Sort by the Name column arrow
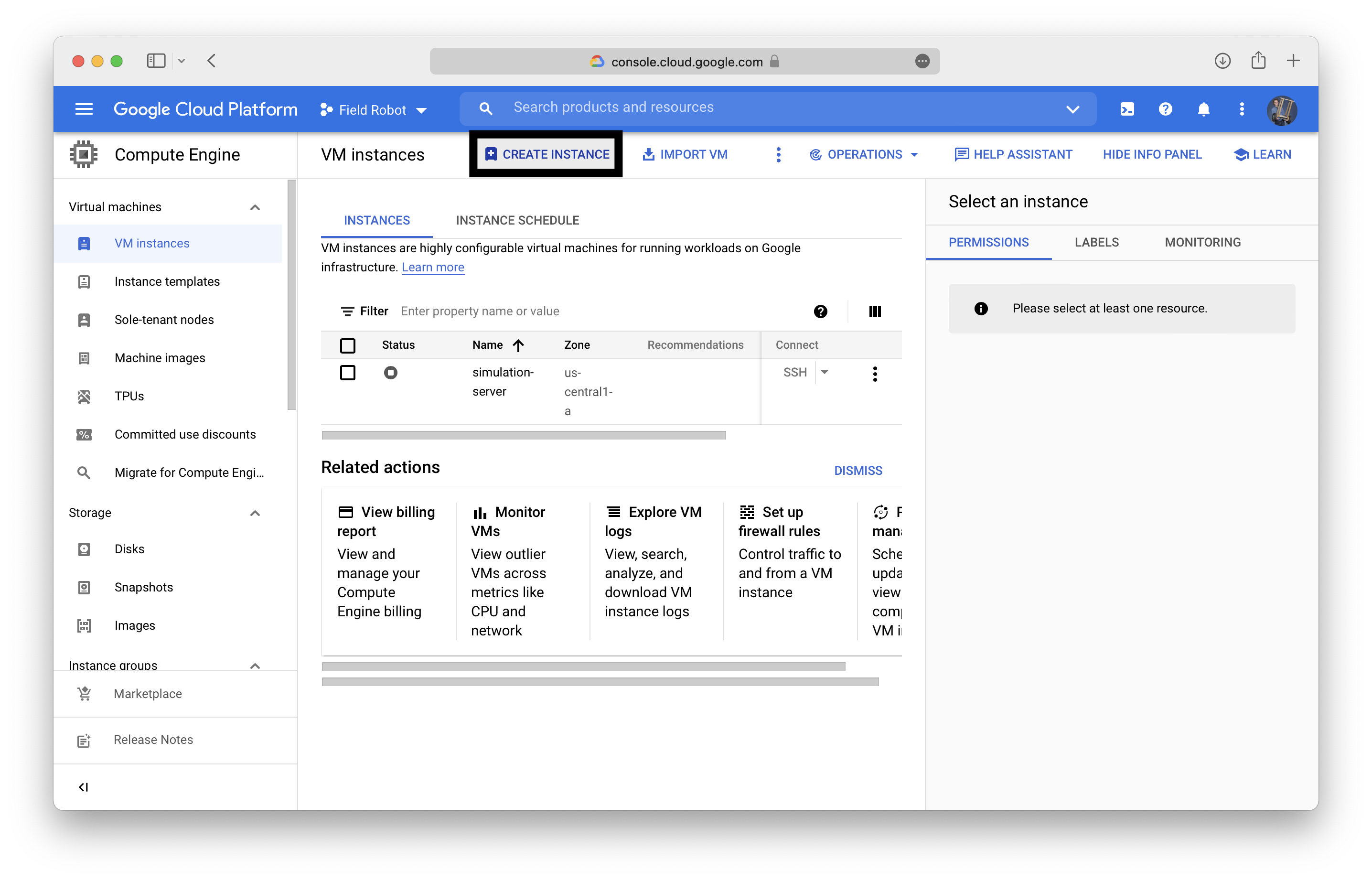Image resolution: width=1372 pixels, height=881 pixels. (517, 345)
